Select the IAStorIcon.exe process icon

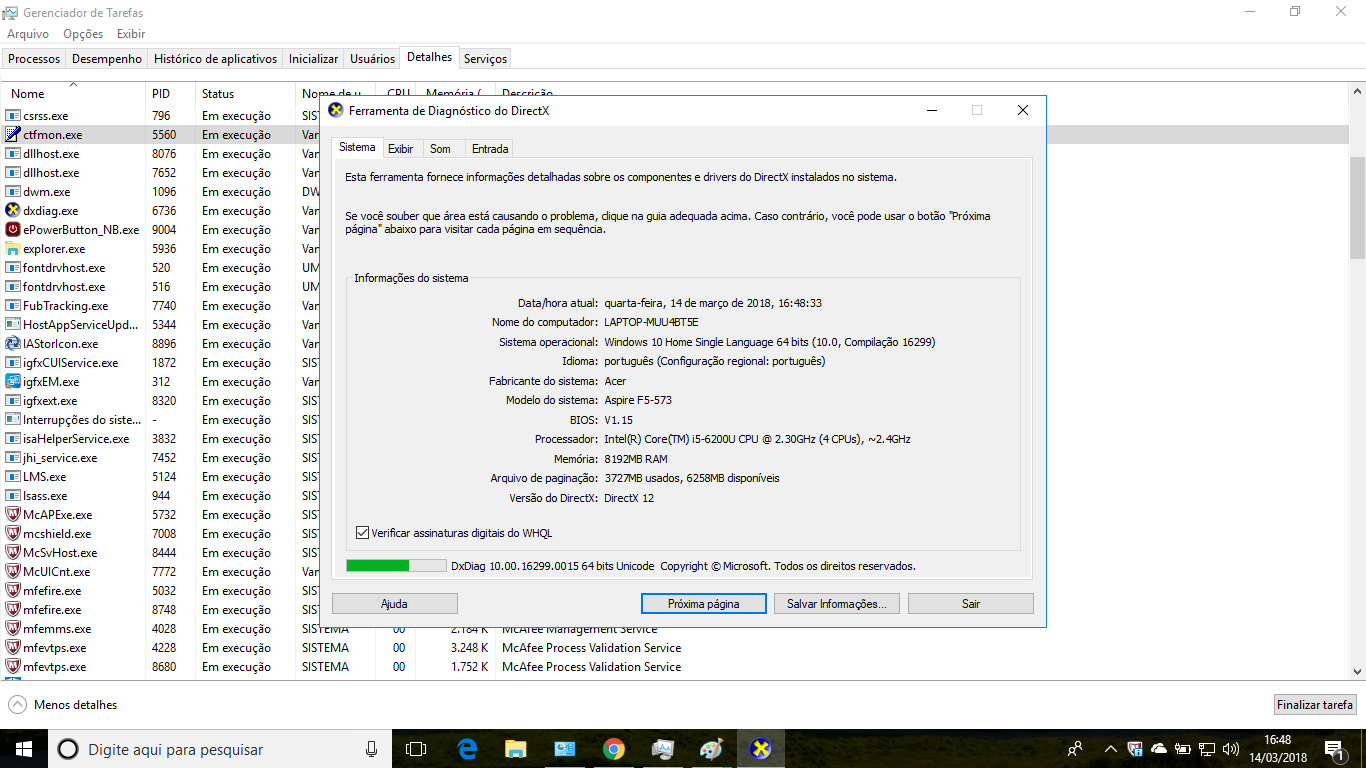[x=13, y=344]
